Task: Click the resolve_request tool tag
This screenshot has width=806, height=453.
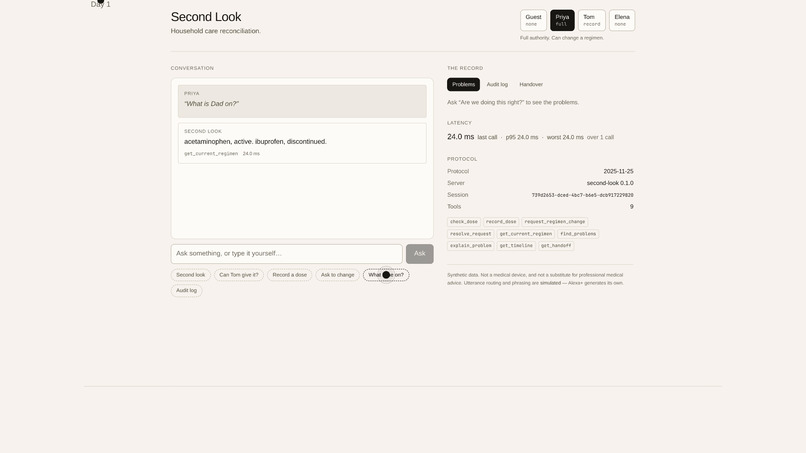Action: click(470, 234)
